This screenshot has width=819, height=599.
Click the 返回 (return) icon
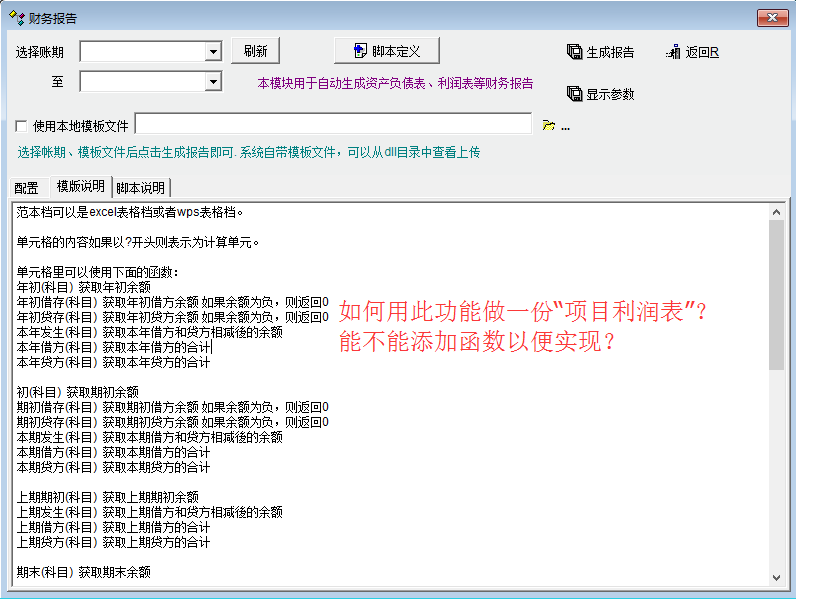pos(673,52)
